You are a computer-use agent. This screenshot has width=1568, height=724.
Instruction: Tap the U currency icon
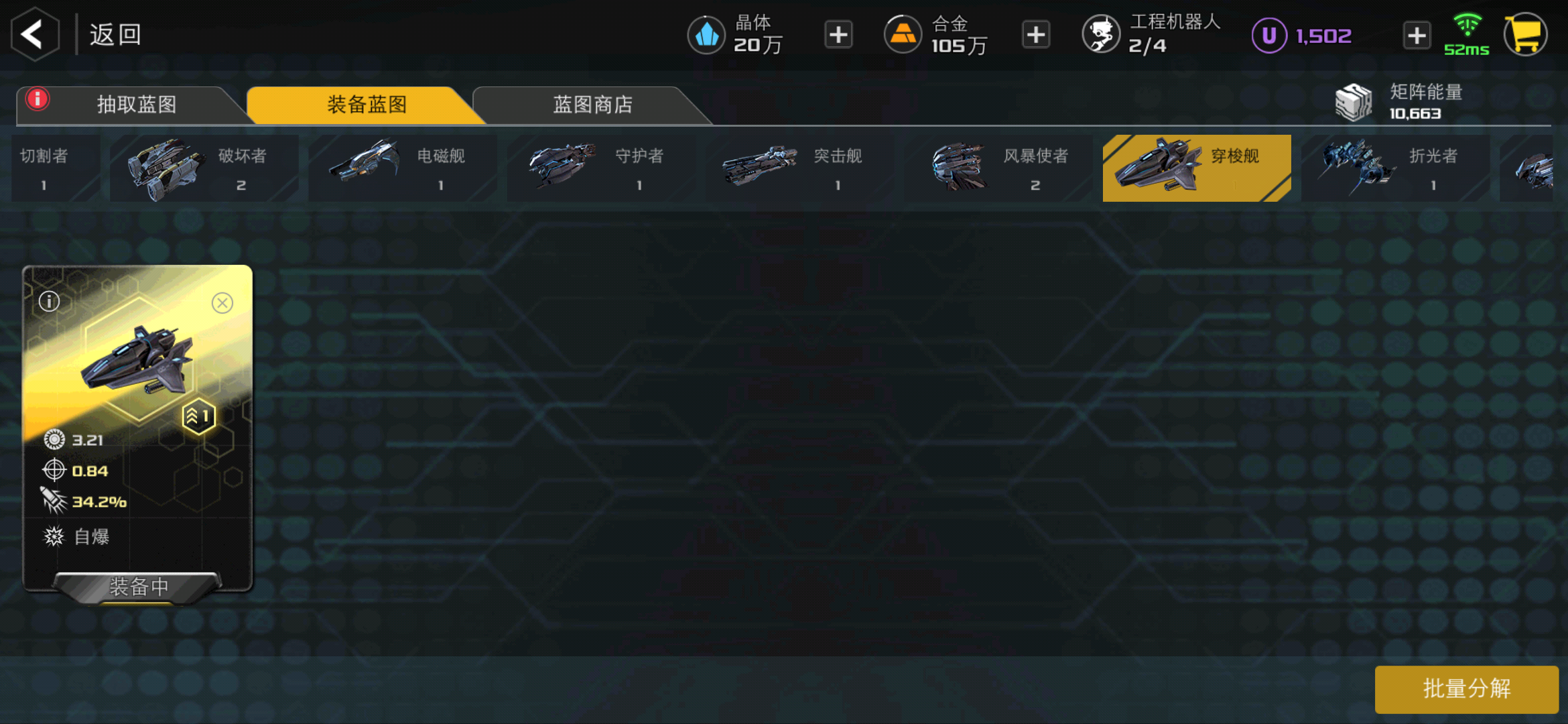click(x=1269, y=35)
